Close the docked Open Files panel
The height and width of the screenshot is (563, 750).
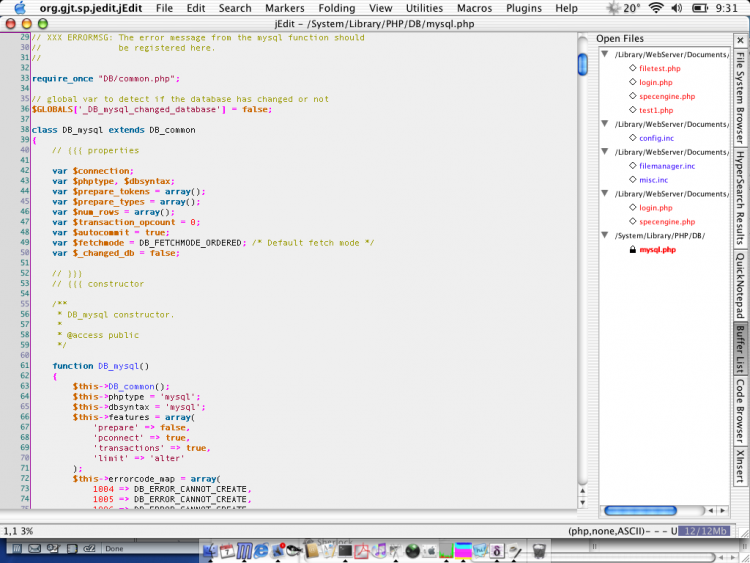[740, 39]
